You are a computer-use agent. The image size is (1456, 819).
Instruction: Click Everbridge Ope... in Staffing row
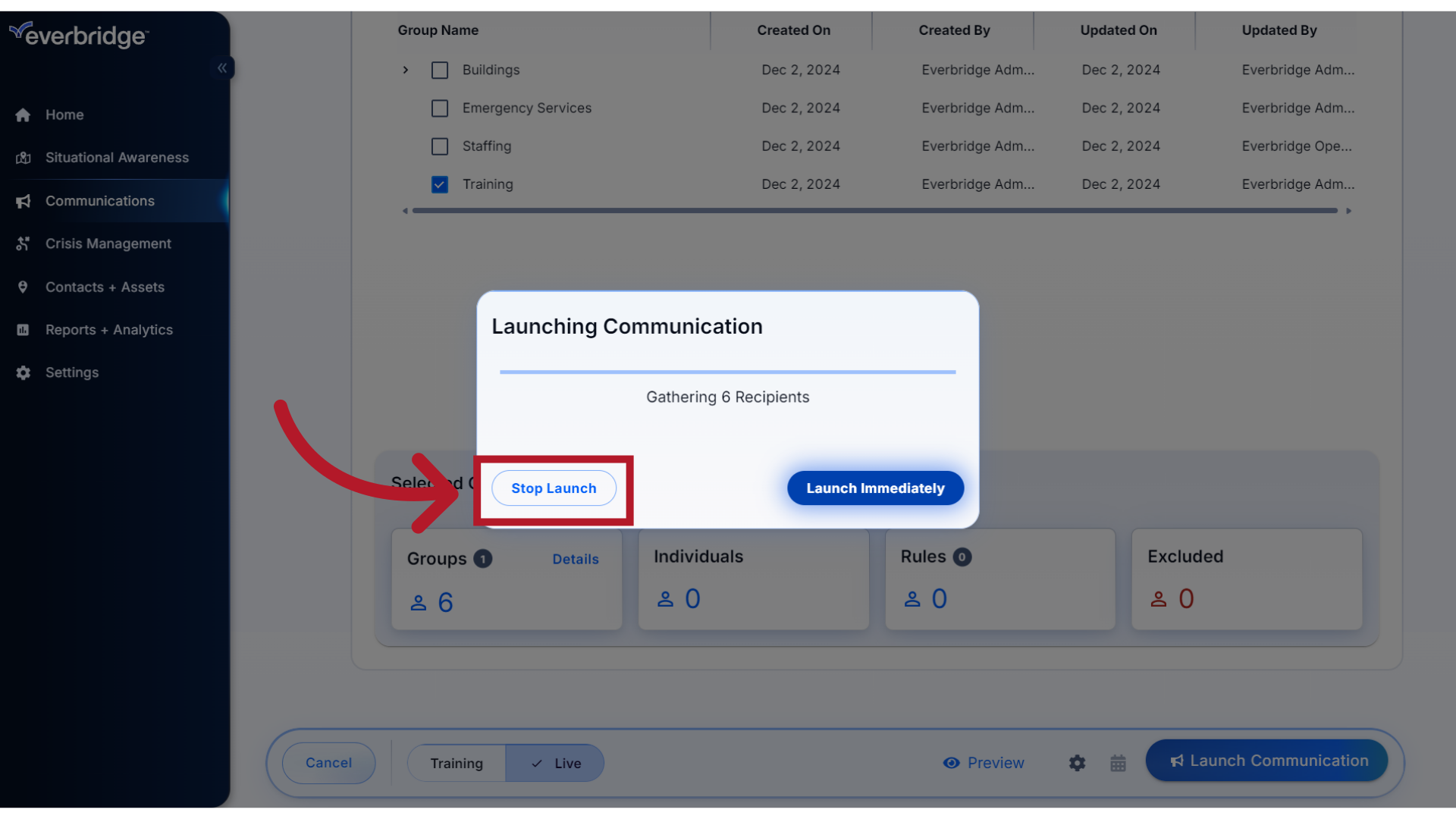point(1297,146)
